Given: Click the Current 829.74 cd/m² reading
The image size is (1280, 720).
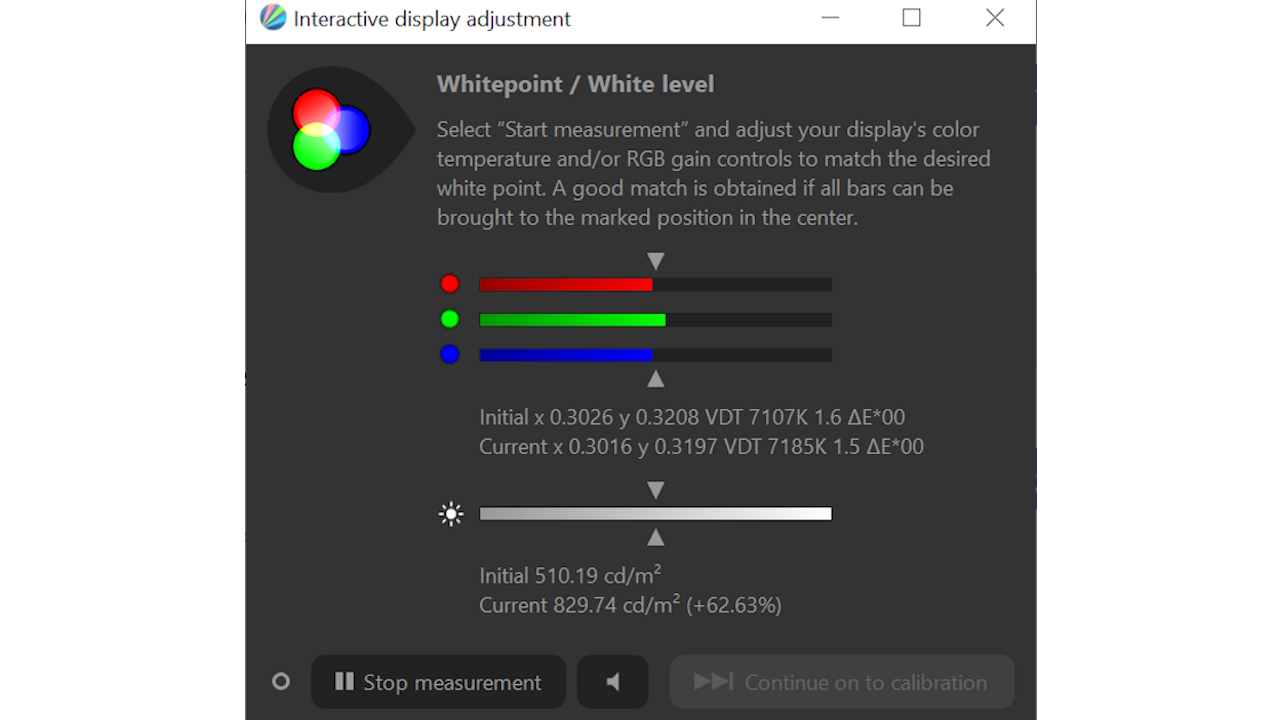Looking at the screenshot, I should (630, 605).
